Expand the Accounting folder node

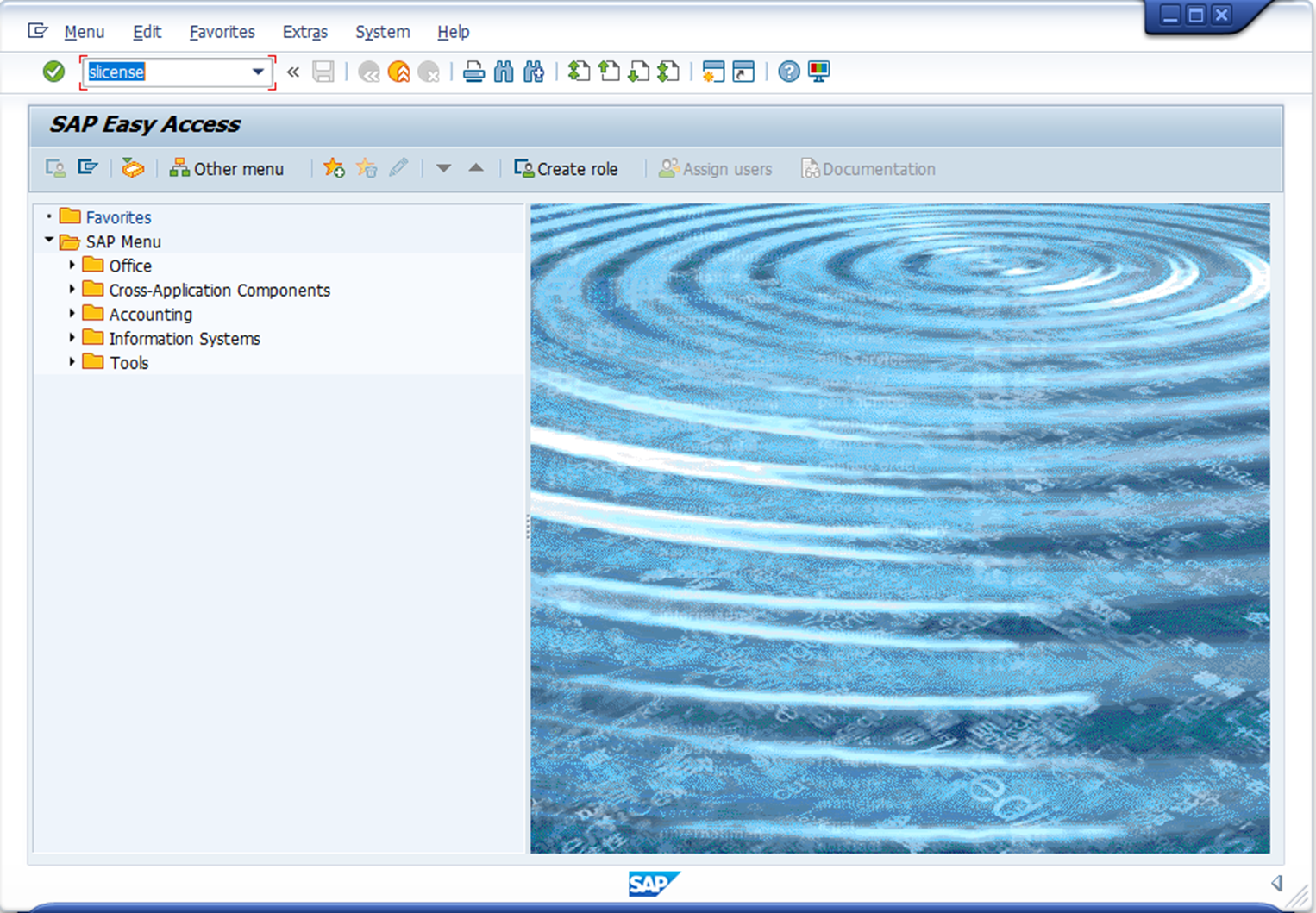[72, 313]
